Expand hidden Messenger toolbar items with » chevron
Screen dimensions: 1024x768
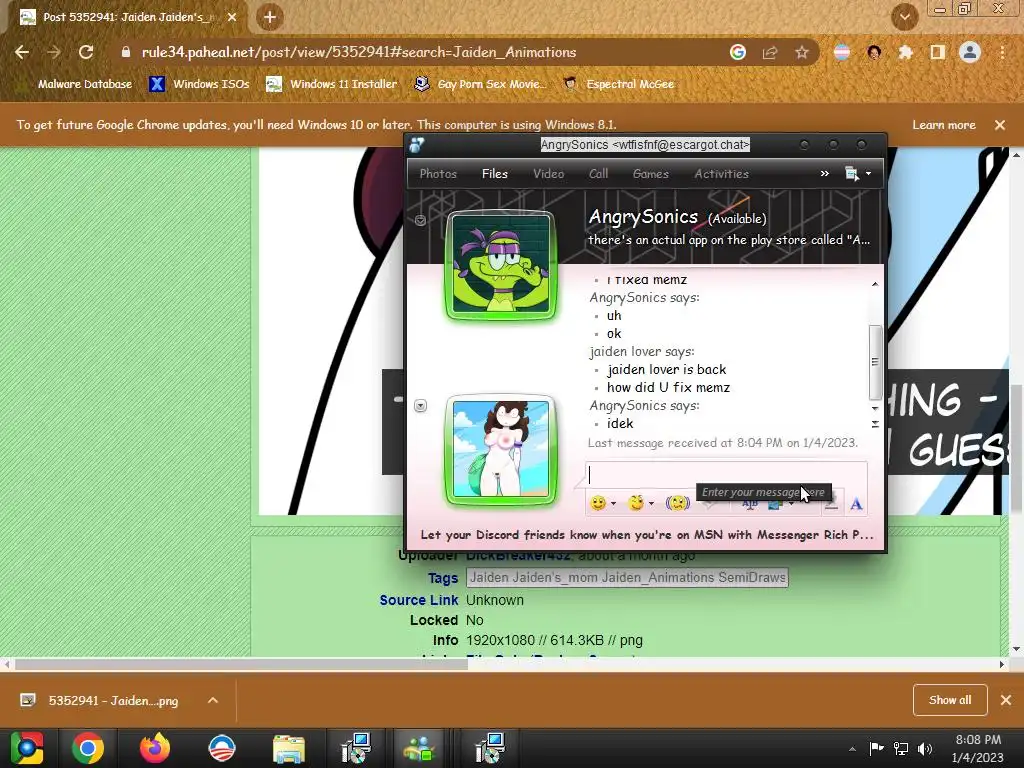click(824, 173)
